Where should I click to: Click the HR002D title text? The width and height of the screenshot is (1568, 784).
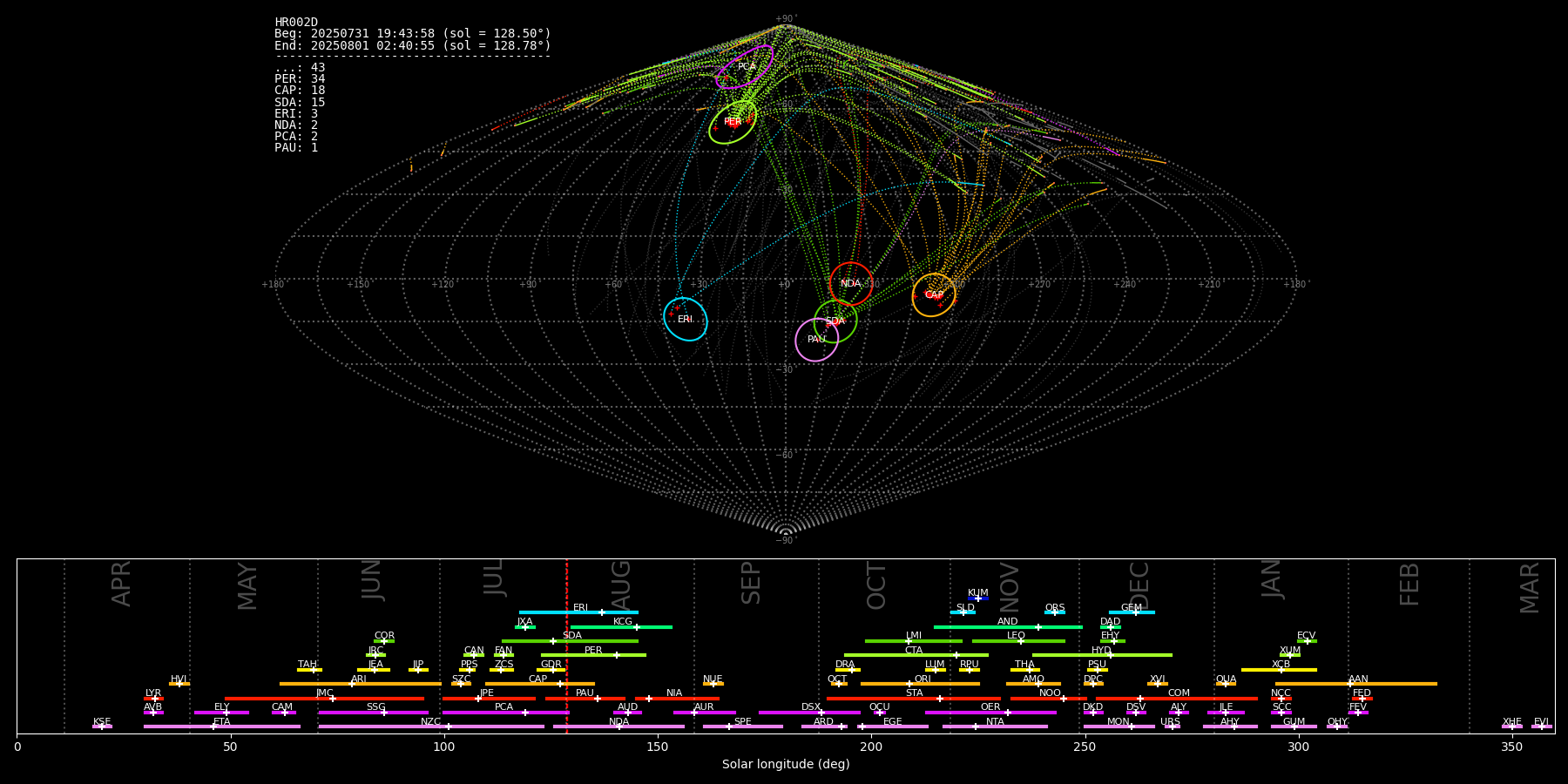[x=296, y=23]
